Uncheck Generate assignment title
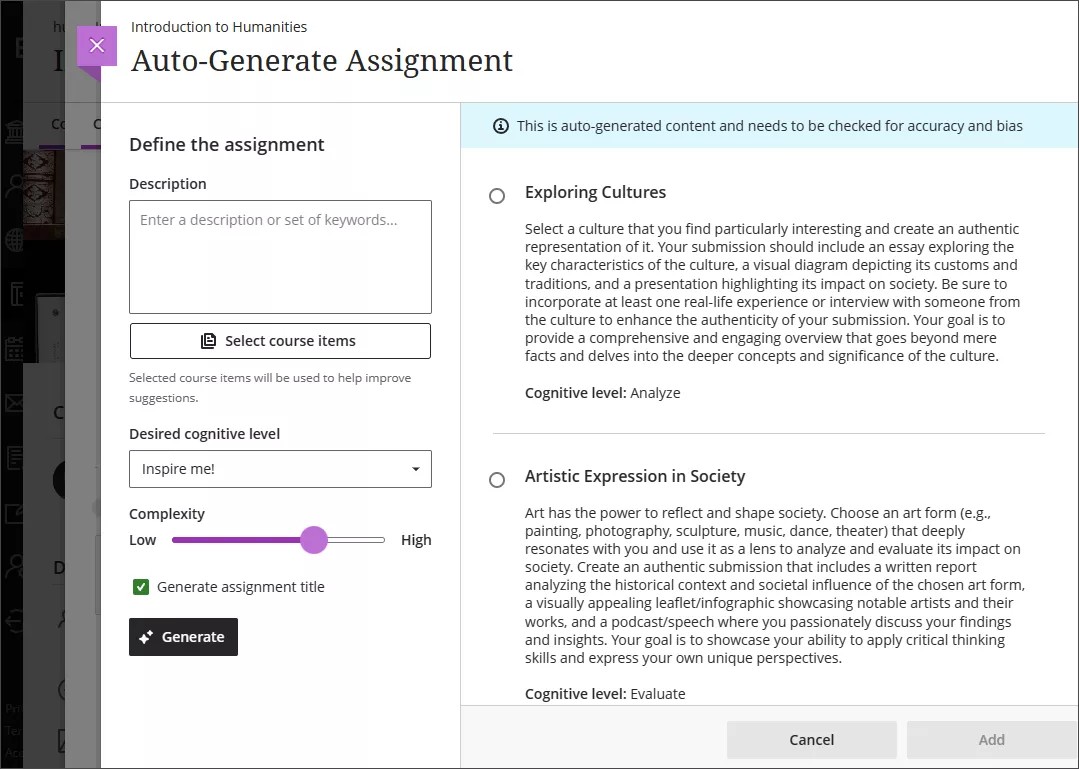 coord(141,587)
